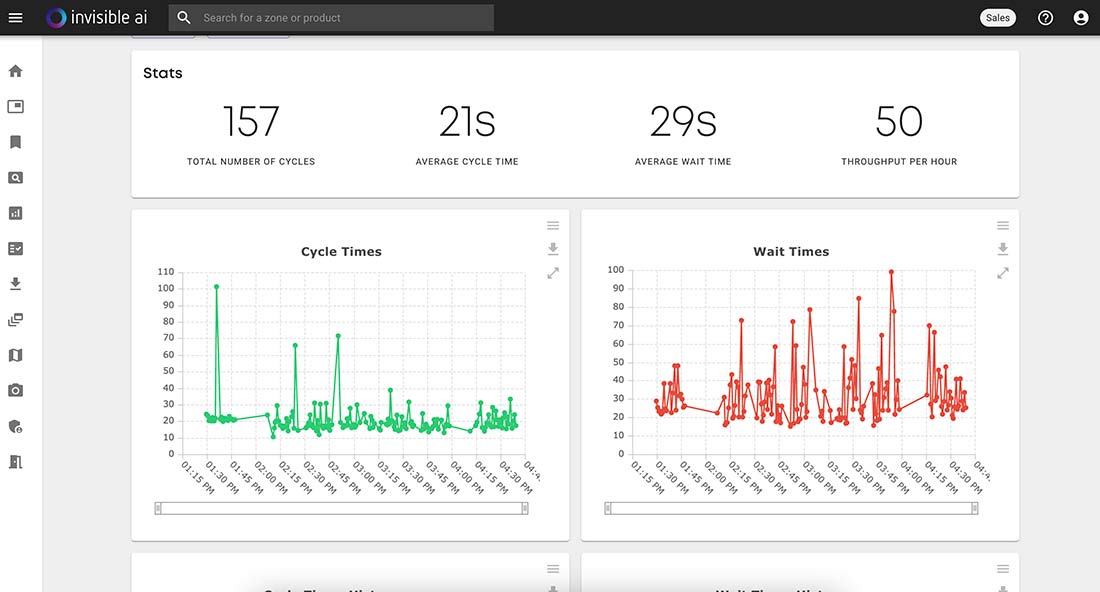Click AVERAGE WAIT TIME label

point(683,161)
